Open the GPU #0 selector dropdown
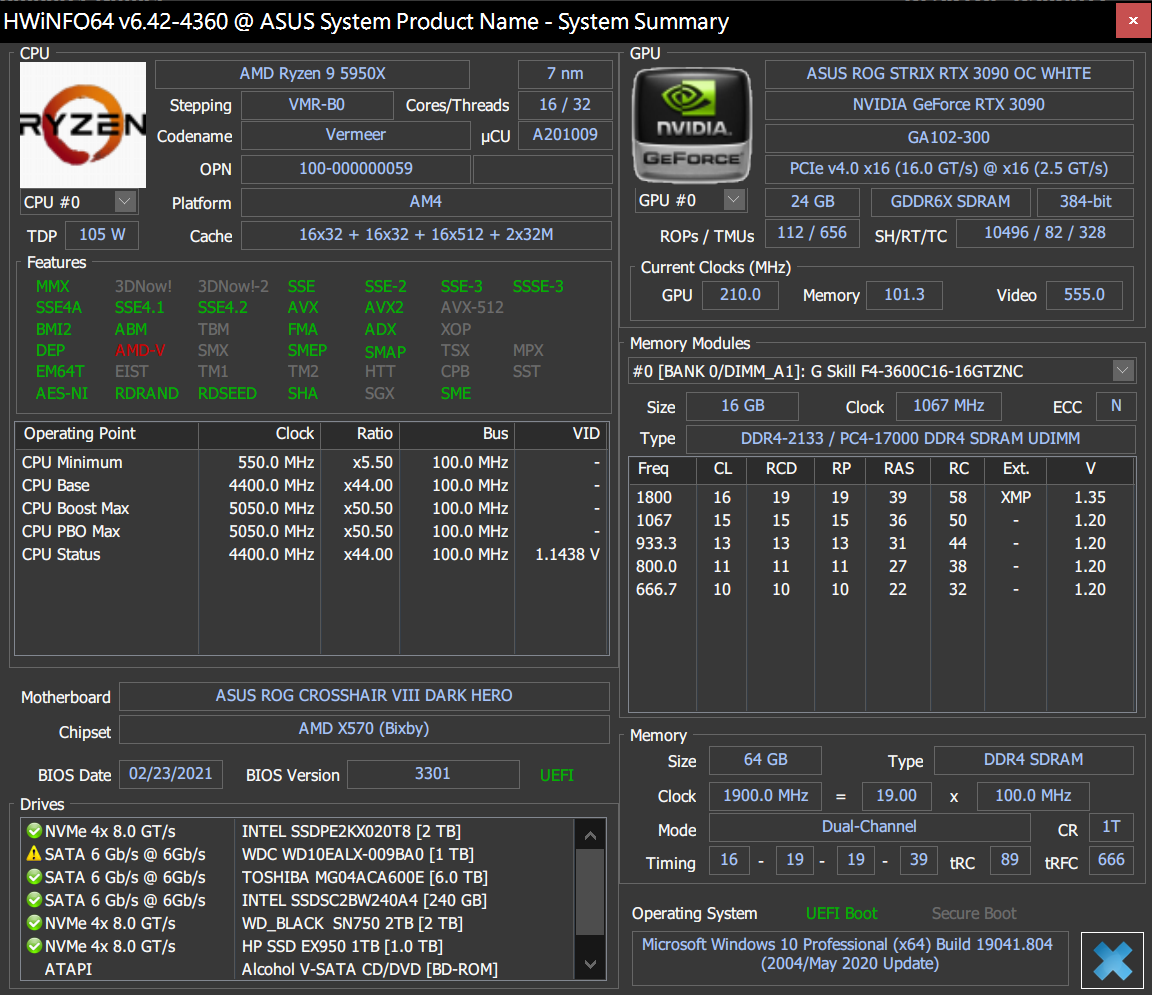This screenshot has height=995, width=1152. click(x=734, y=199)
